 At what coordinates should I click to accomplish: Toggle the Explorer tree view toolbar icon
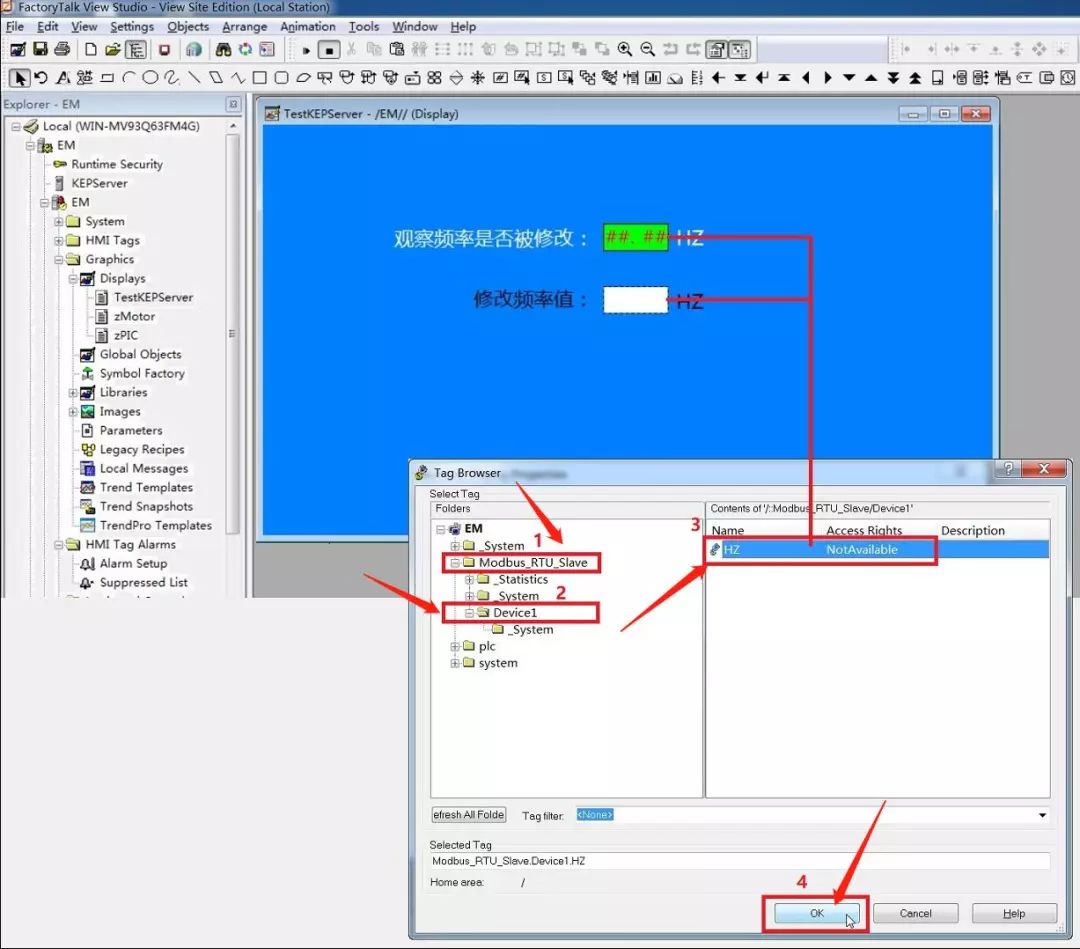pyautogui.click(x=136, y=50)
